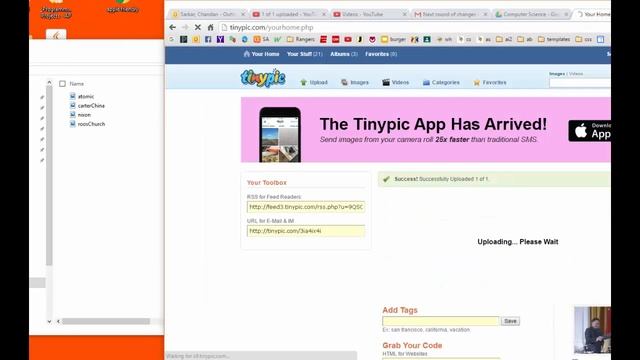Click the Tinypic App Has Arrived banner
The height and width of the screenshot is (360, 640).
[426, 130]
